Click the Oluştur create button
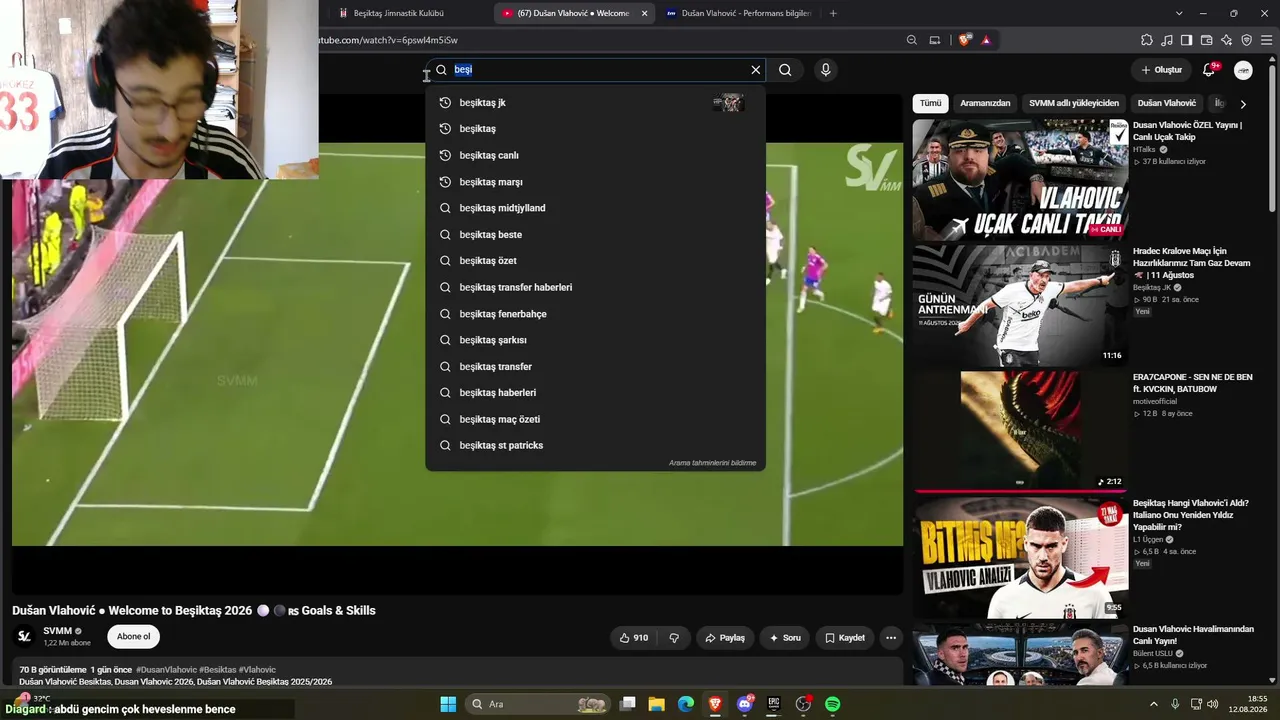The height and width of the screenshot is (720, 1280). click(1162, 70)
